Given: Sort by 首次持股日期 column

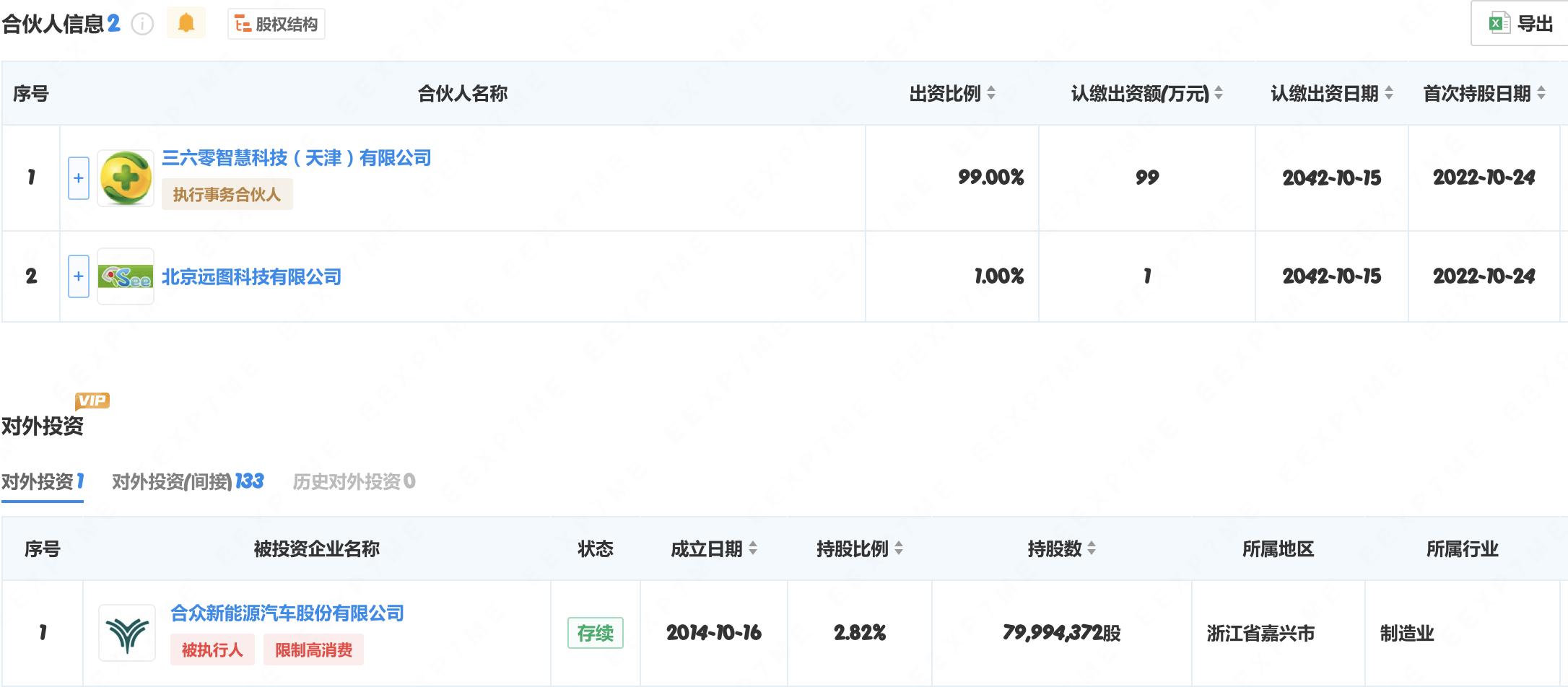Looking at the screenshot, I should click(x=1541, y=93).
